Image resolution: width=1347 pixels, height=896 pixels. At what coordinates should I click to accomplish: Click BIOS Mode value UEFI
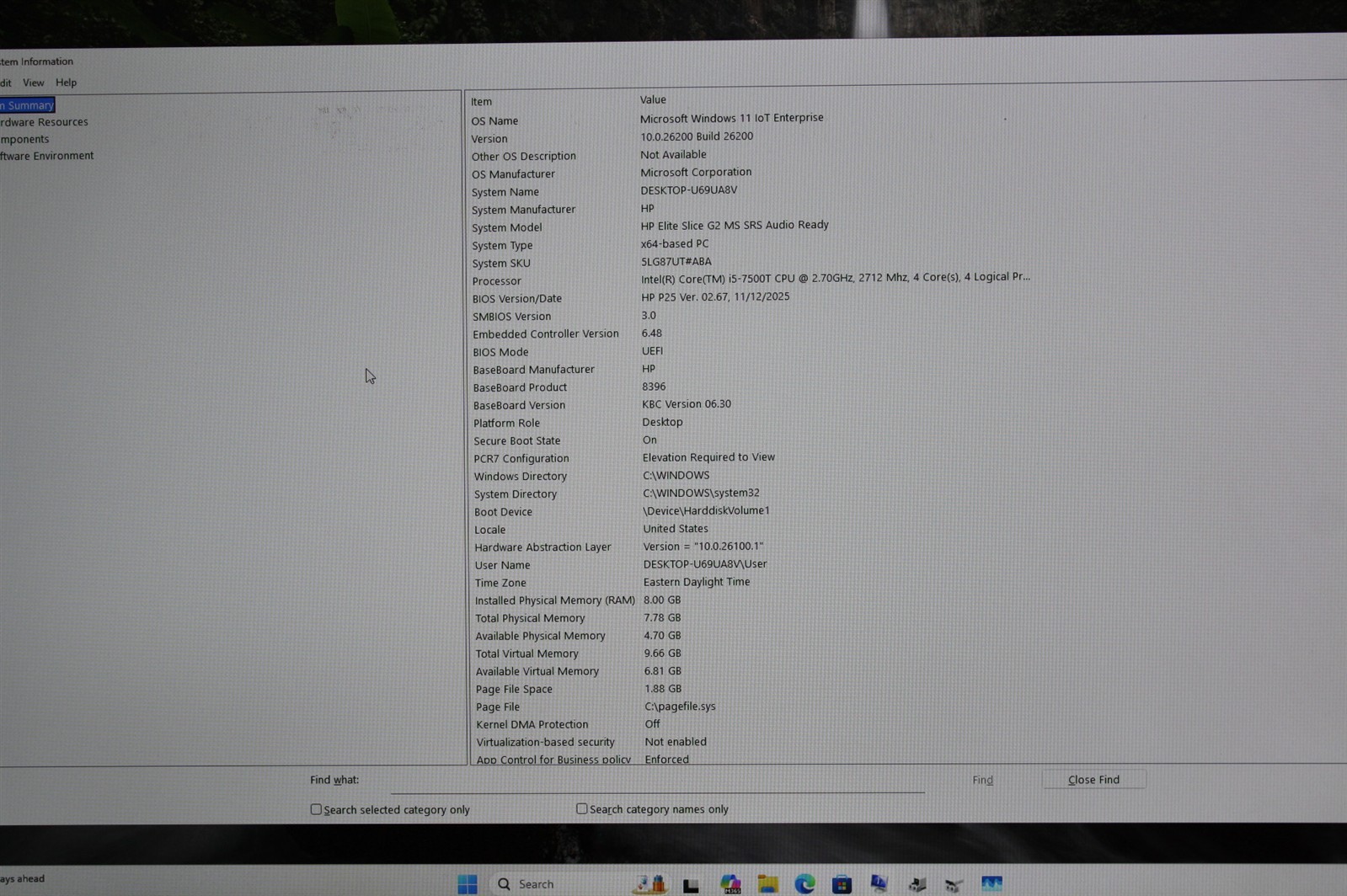(x=652, y=351)
